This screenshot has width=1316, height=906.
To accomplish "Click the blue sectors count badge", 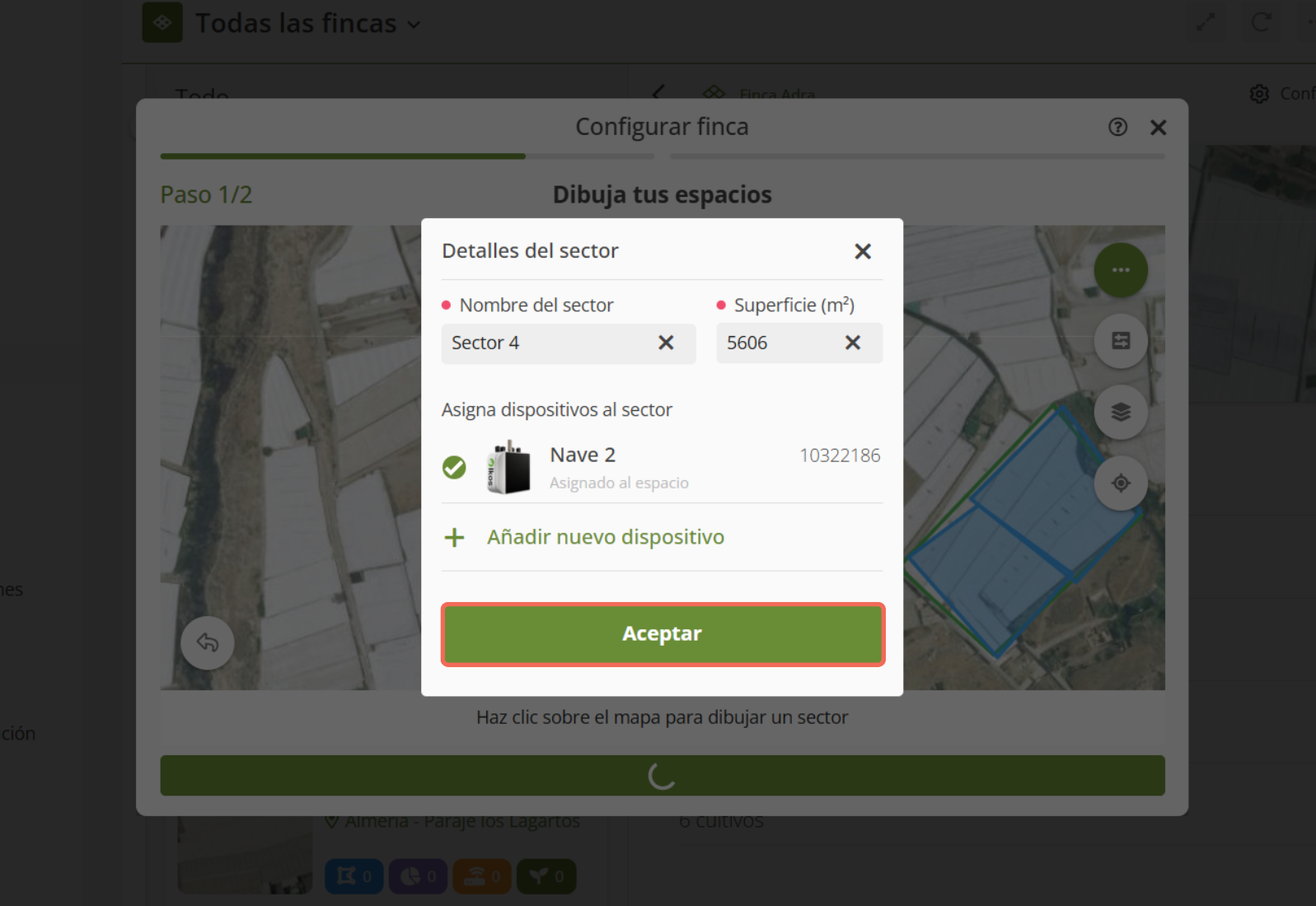I will [354, 876].
